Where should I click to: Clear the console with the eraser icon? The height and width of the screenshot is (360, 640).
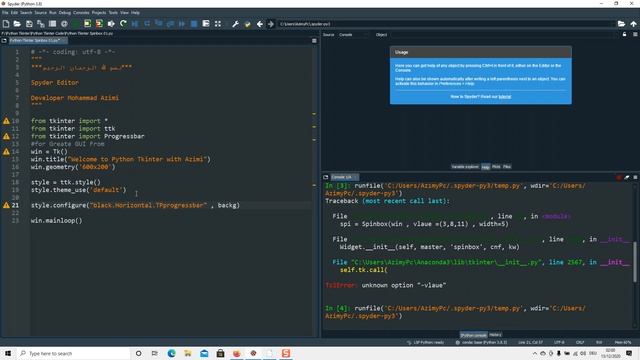coord(627,177)
